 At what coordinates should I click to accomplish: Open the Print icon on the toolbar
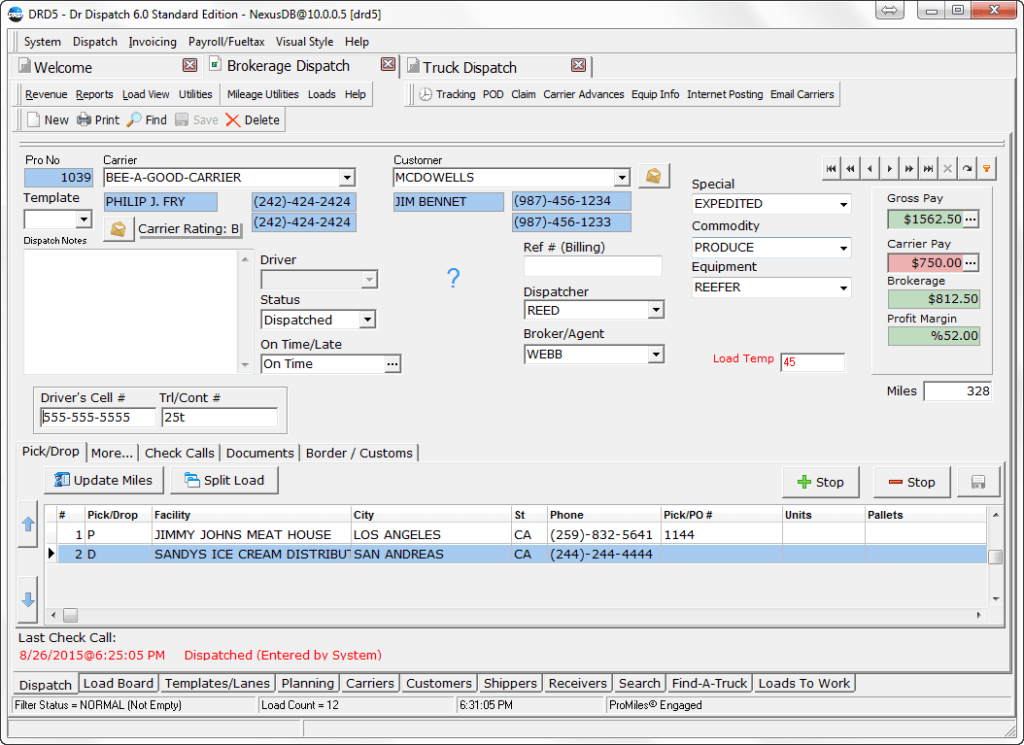pyautogui.click(x=97, y=119)
